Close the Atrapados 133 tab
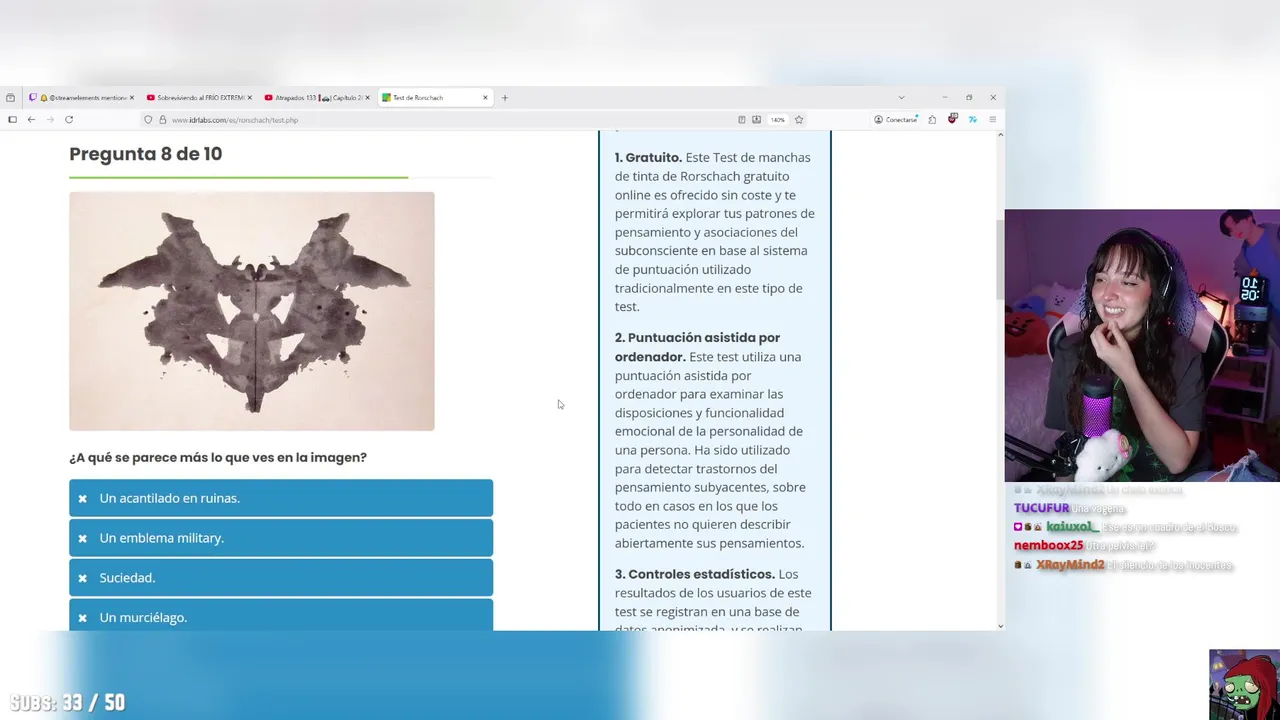Image resolution: width=1280 pixels, height=720 pixels. pyautogui.click(x=367, y=98)
